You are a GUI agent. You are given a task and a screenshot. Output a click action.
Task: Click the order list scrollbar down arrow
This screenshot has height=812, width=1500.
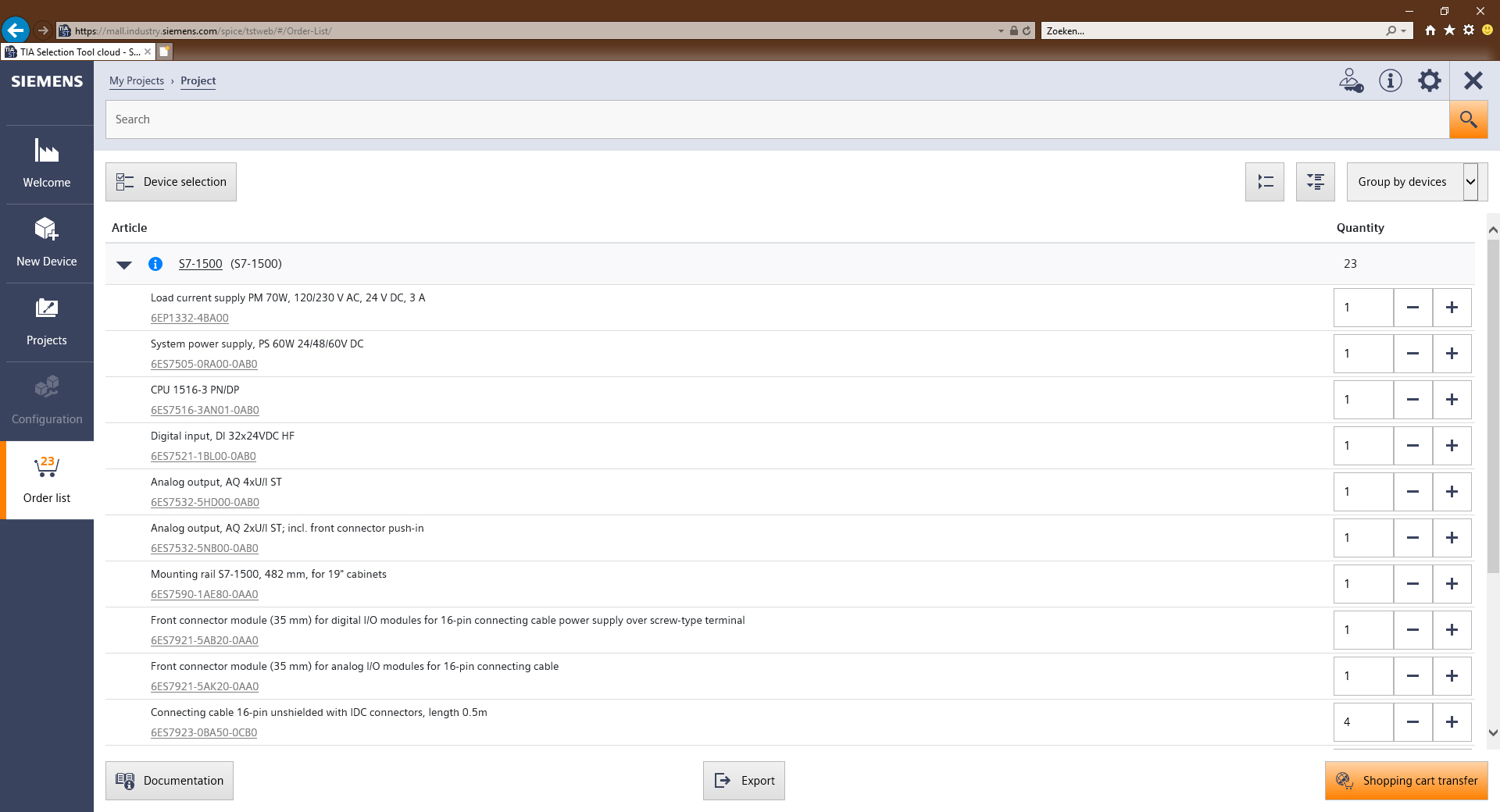[1493, 732]
